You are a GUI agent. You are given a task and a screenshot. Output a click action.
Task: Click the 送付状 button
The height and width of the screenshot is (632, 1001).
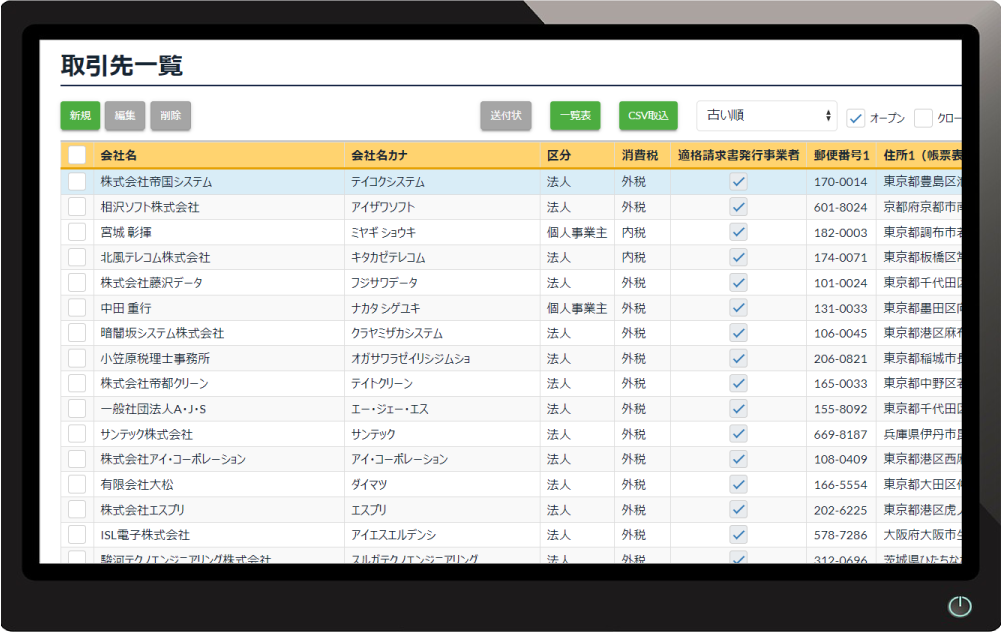click(506, 116)
